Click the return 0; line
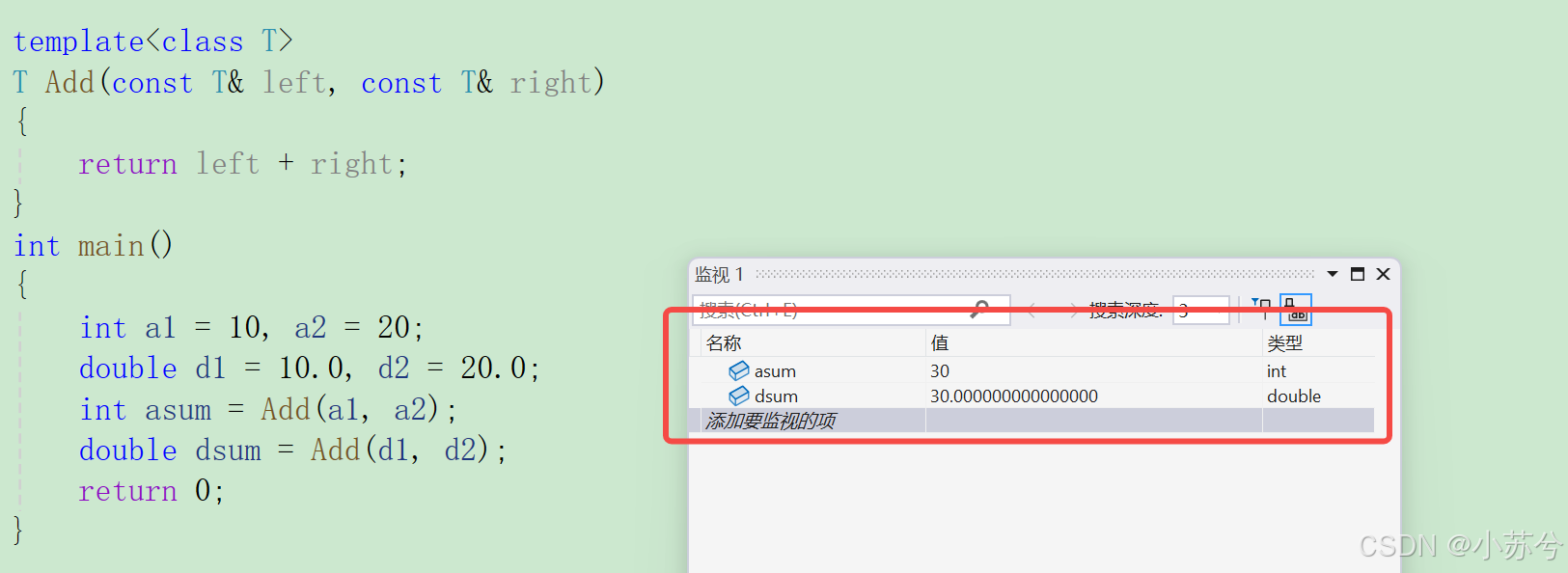Screen dimensions: 1568x573 (x=151, y=491)
